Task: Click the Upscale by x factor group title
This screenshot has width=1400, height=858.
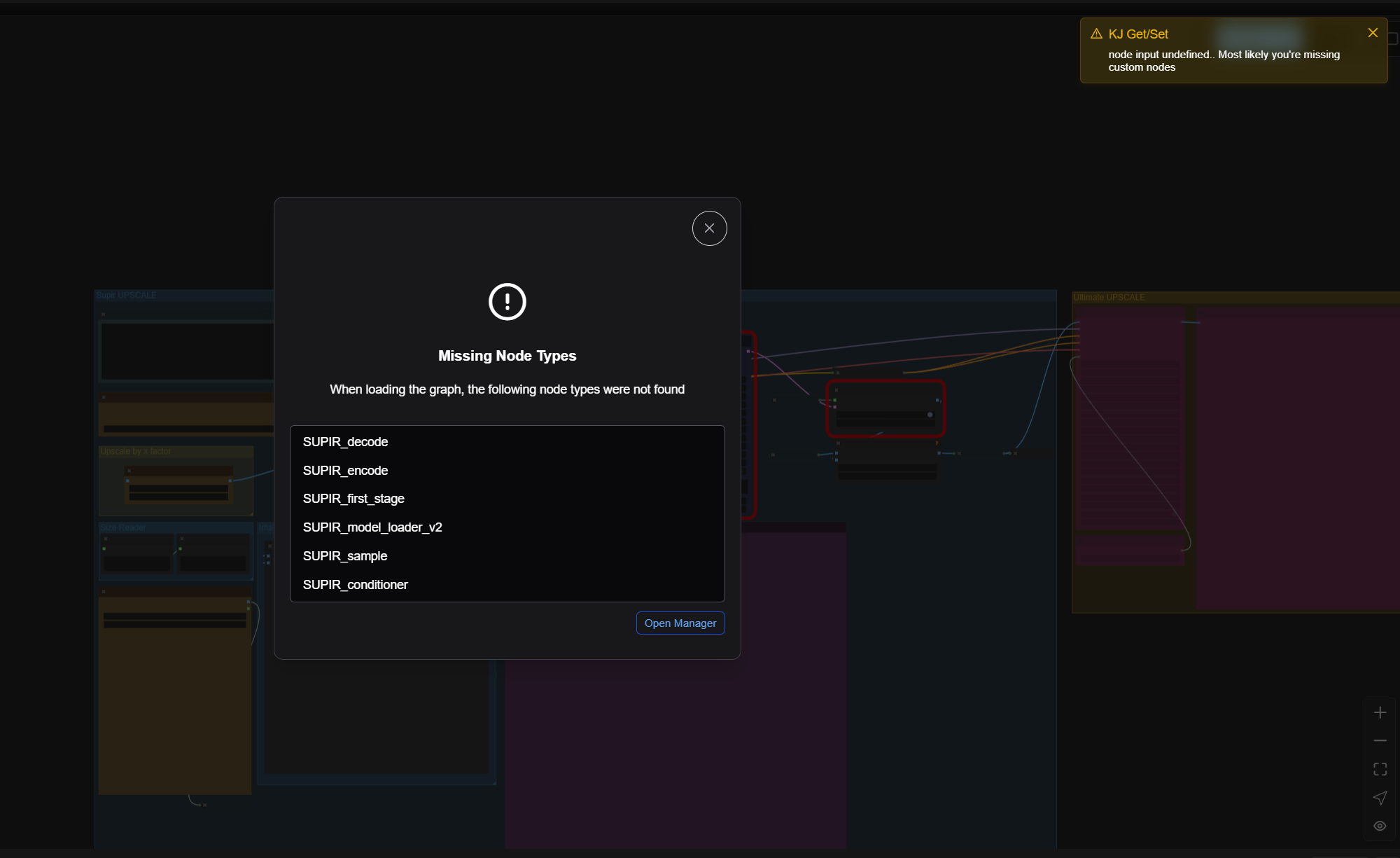Action: (x=136, y=452)
